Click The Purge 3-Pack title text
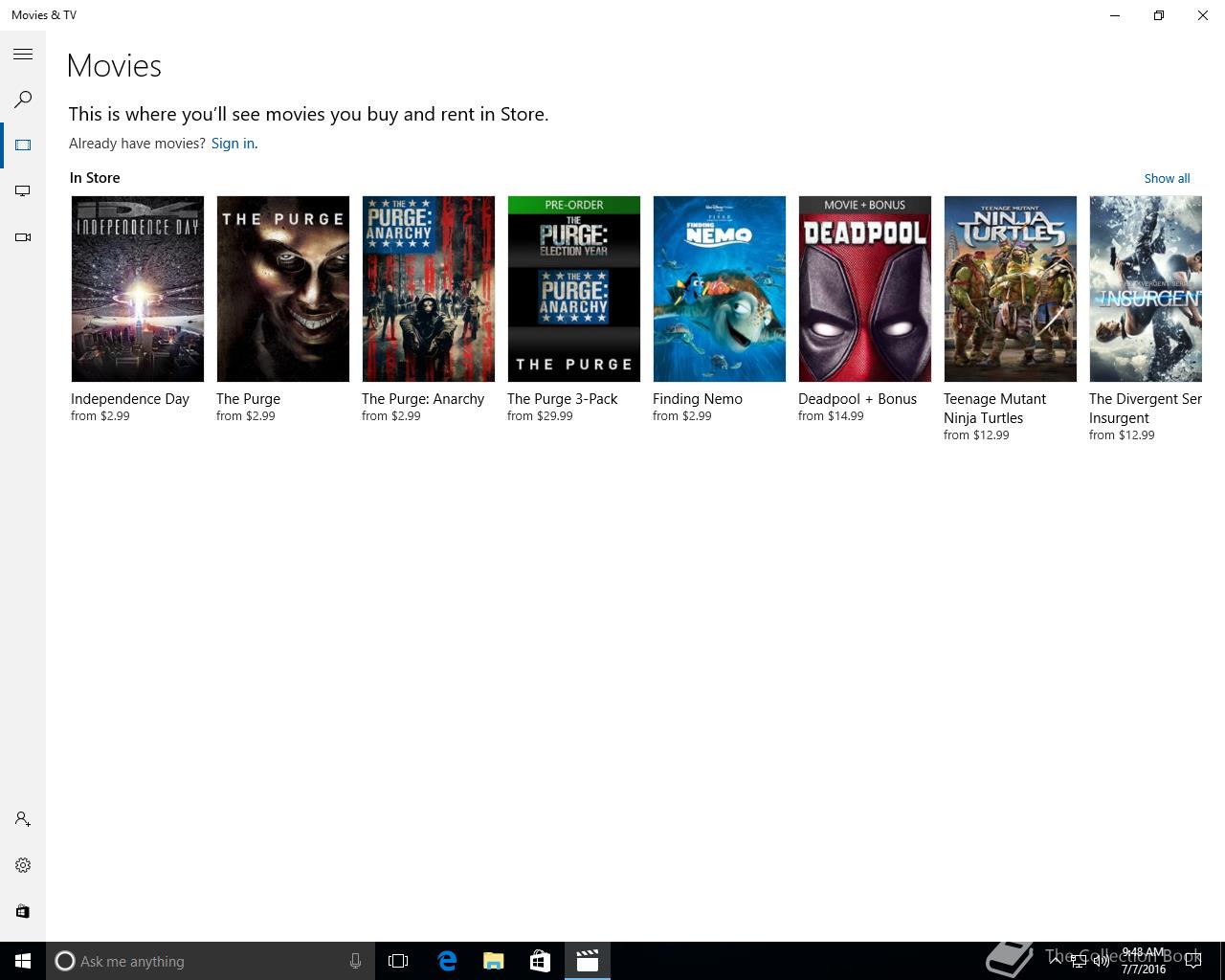The image size is (1225, 980). pos(563,399)
